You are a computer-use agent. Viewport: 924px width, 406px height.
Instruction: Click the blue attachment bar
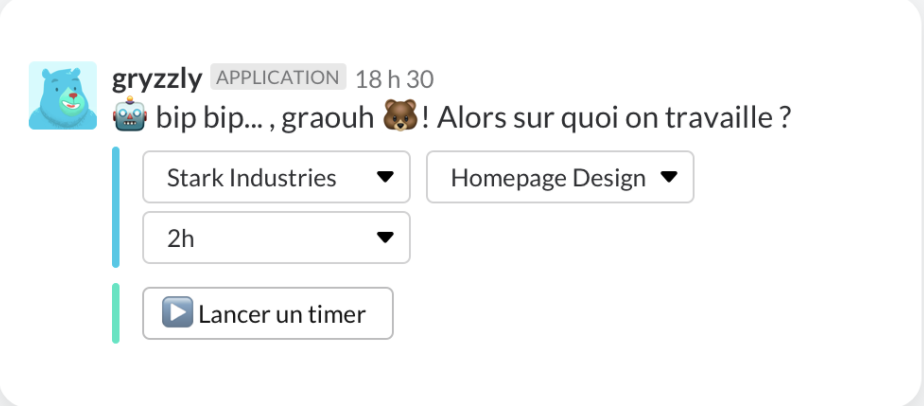(x=116, y=208)
